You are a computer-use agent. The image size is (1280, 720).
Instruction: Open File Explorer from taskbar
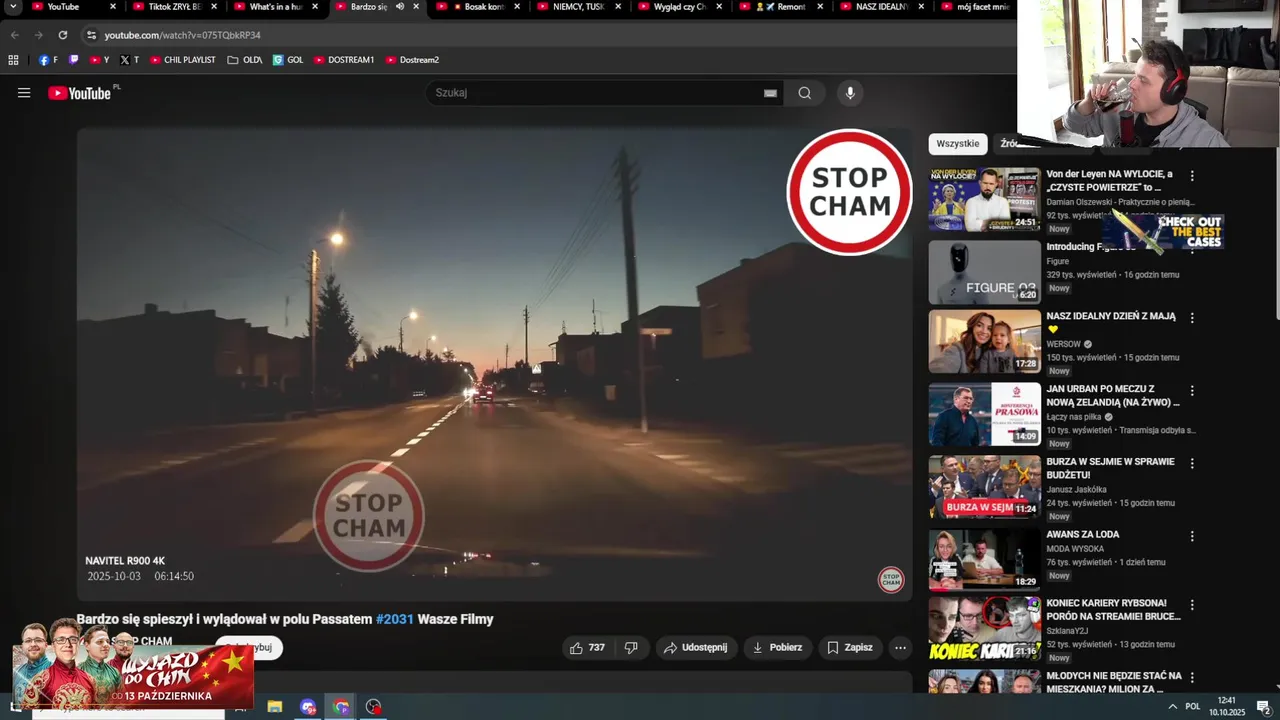275,707
